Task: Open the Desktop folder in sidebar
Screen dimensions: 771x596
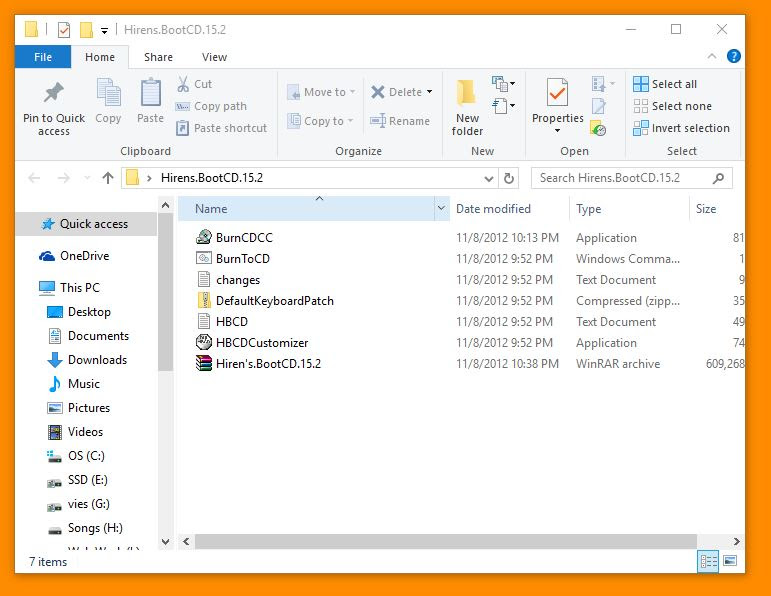Action: pyautogui.click(x=79, y=312)
